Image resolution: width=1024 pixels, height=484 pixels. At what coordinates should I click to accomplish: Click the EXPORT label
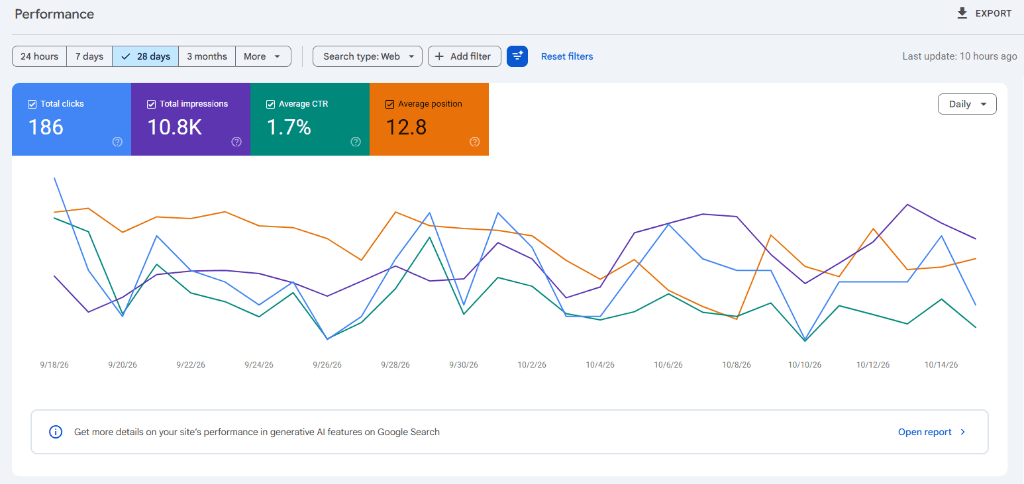tap(993, 14)
